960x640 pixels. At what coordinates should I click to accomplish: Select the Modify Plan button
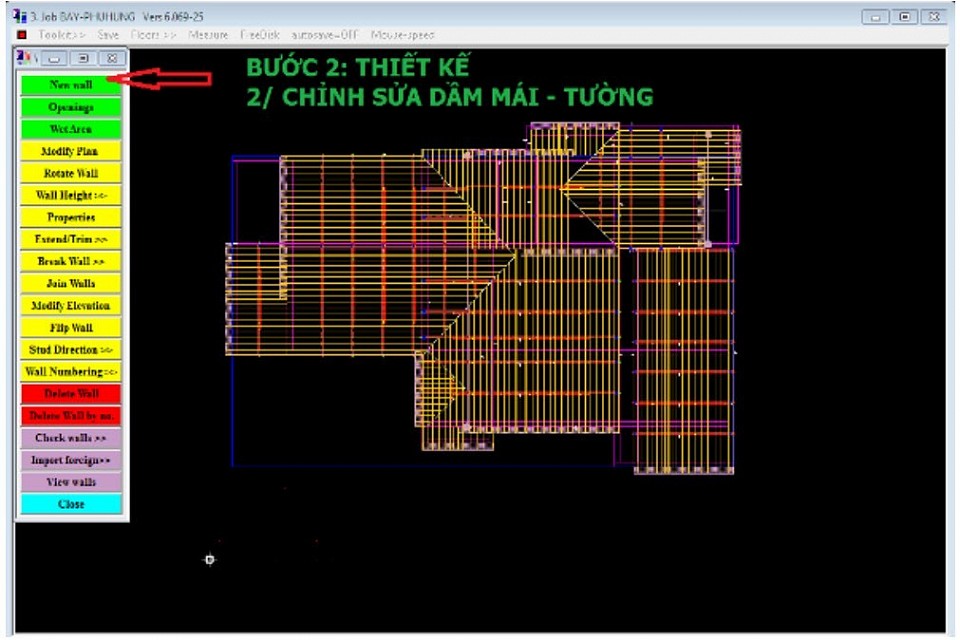click(70, 151)
